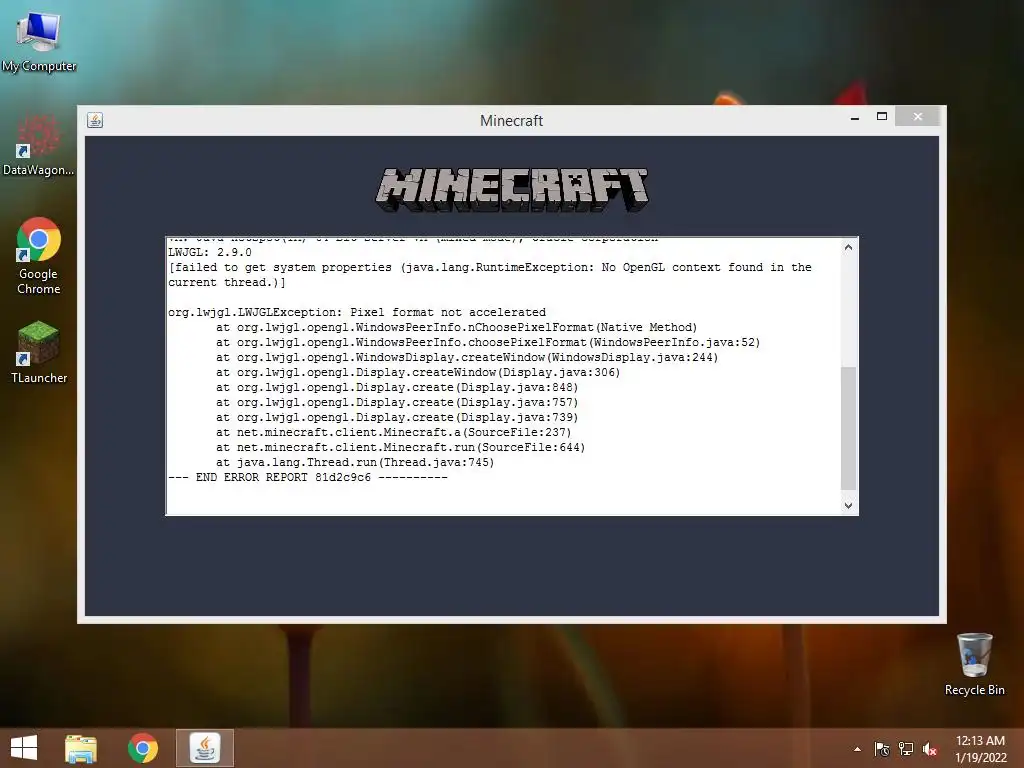Viewport: 1024px width, 768px height.
Task: Click the line 'LWJGL: 2.9.0'
Action: (210, 252)
